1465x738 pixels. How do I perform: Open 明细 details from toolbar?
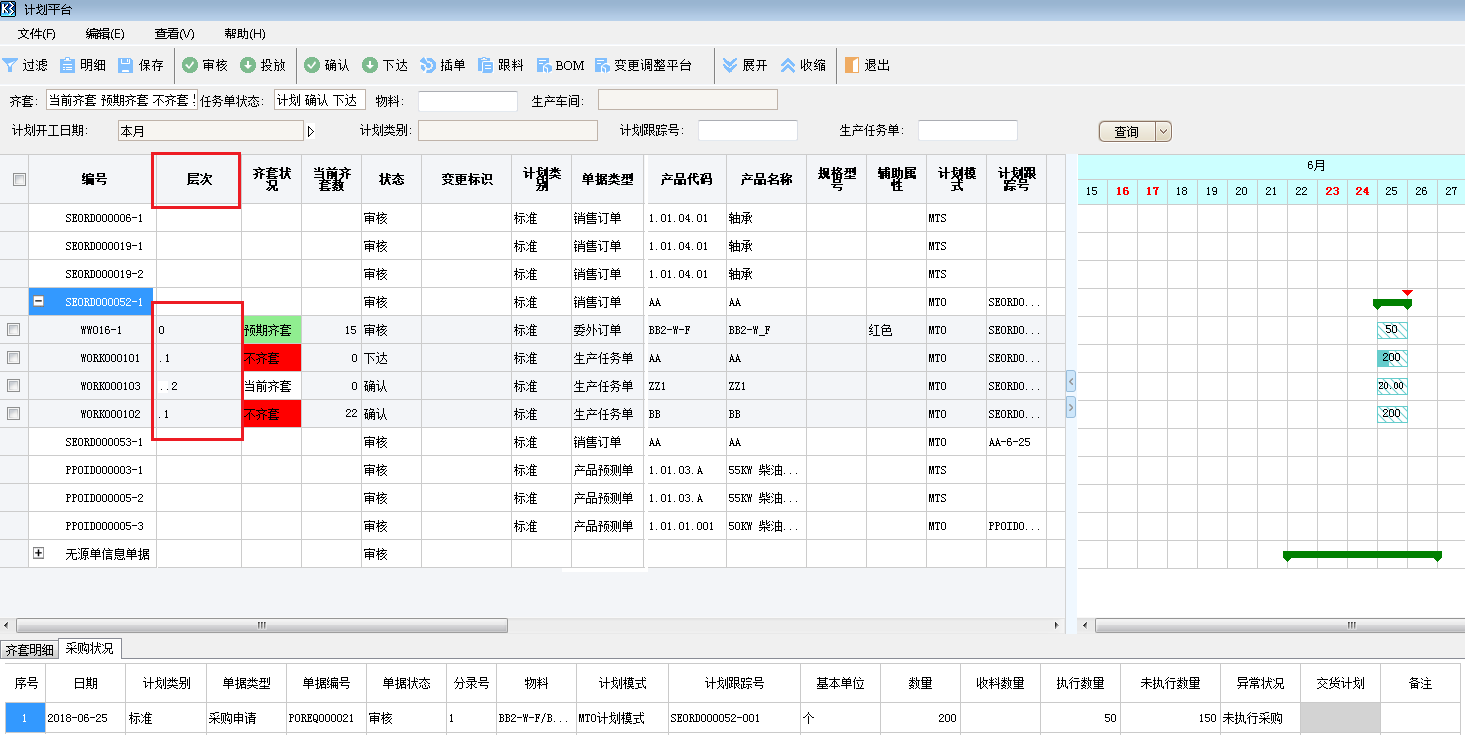coord(82,65)
